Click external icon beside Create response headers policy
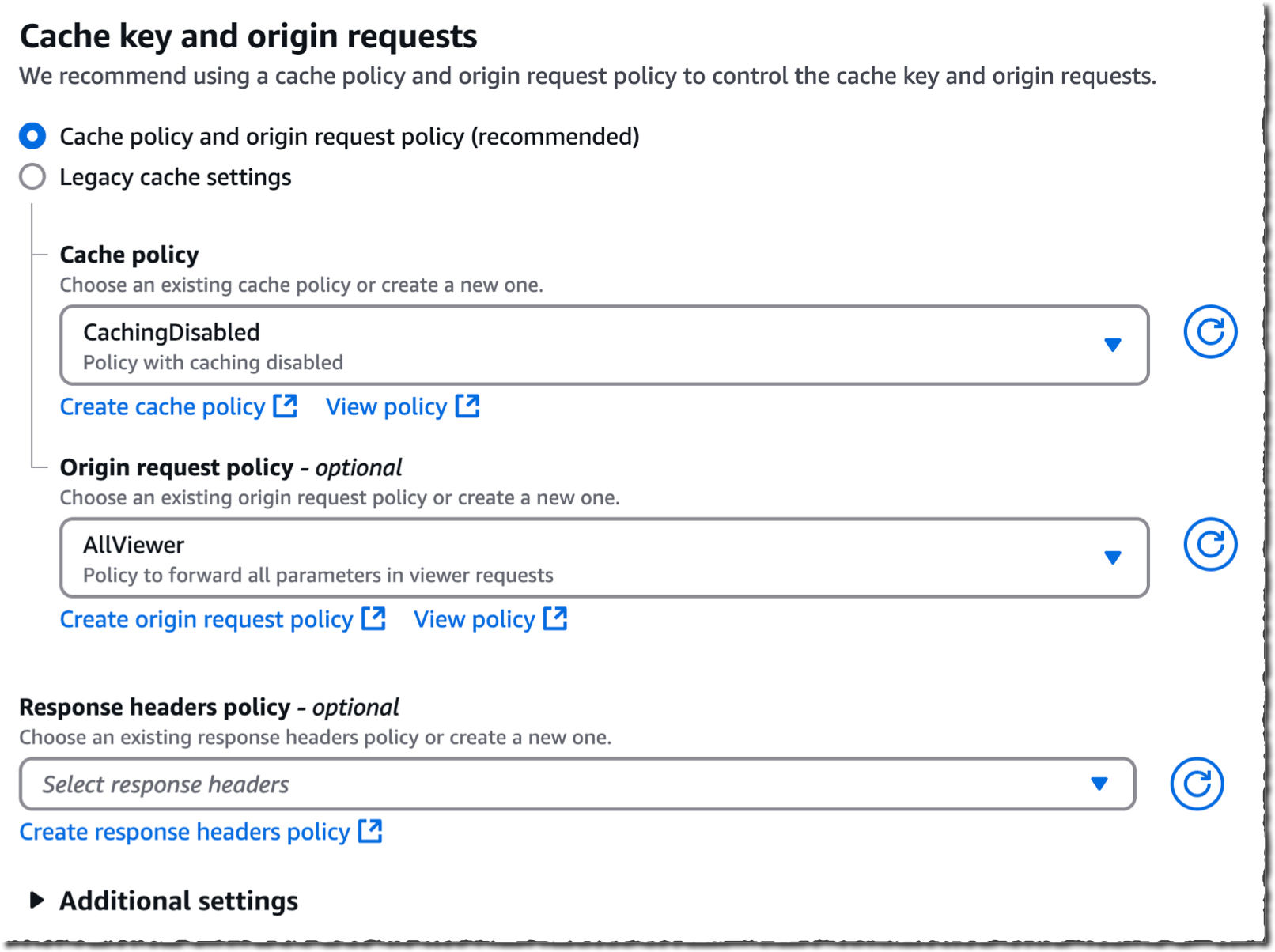 [370, 832]
